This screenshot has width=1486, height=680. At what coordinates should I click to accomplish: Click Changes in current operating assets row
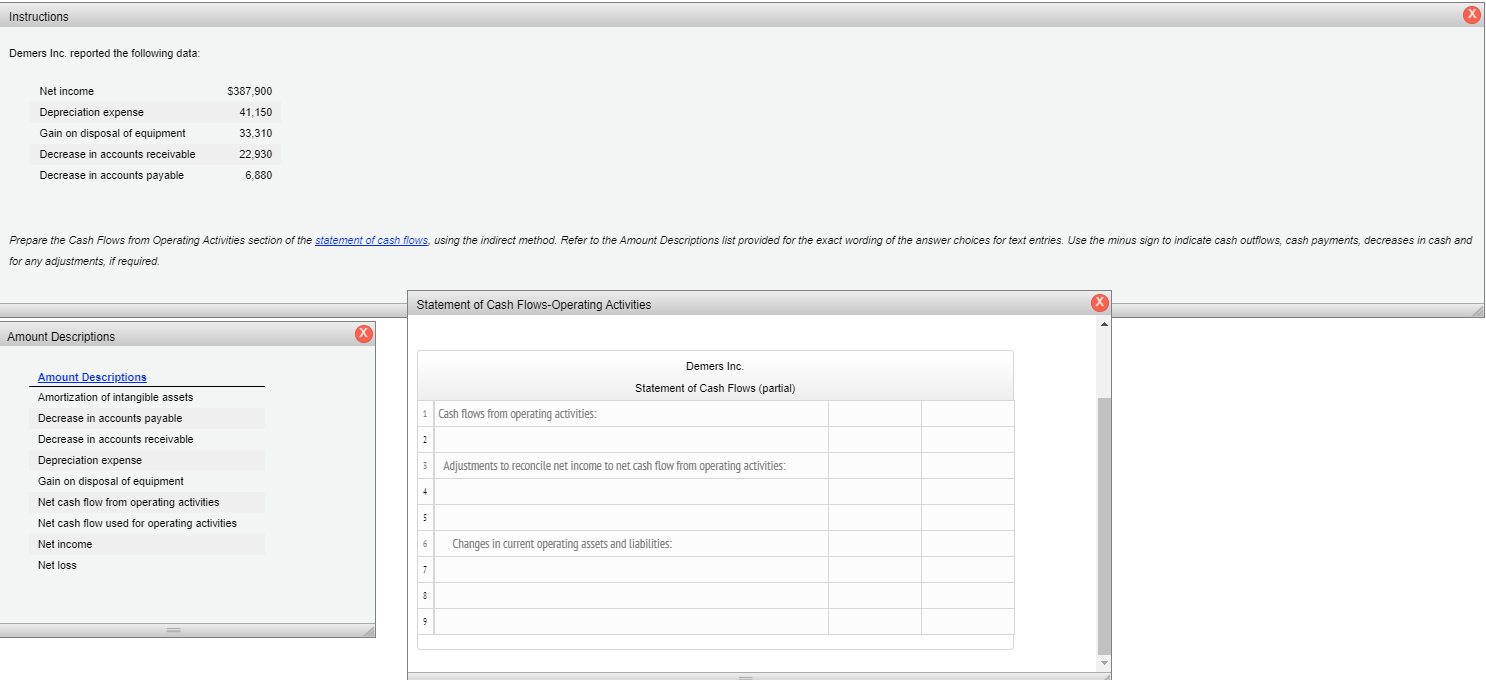click(631, 544)
